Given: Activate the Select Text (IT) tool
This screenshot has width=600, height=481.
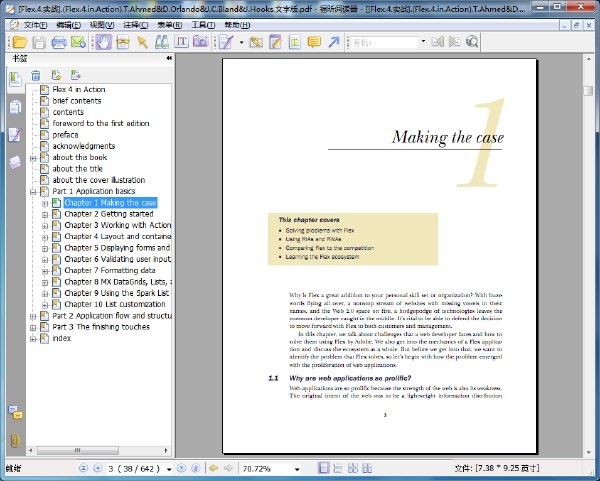Looking at the screenshot, I should click(x=182, y=42).
